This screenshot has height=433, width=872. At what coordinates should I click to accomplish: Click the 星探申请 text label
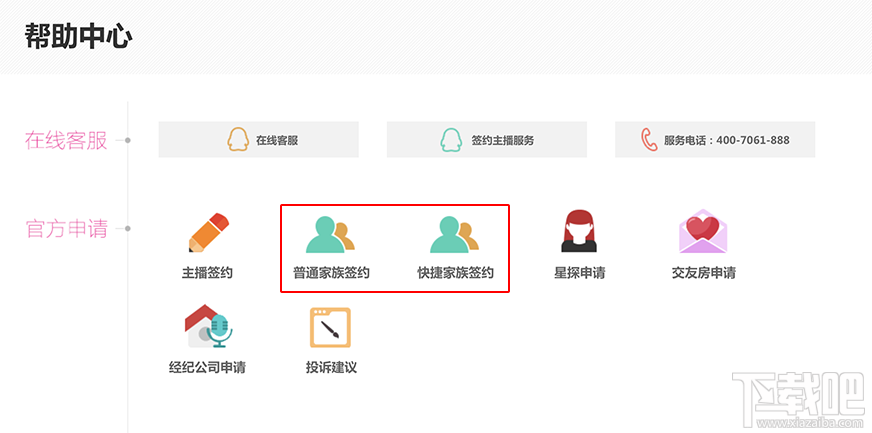click(x=579, y=273)
